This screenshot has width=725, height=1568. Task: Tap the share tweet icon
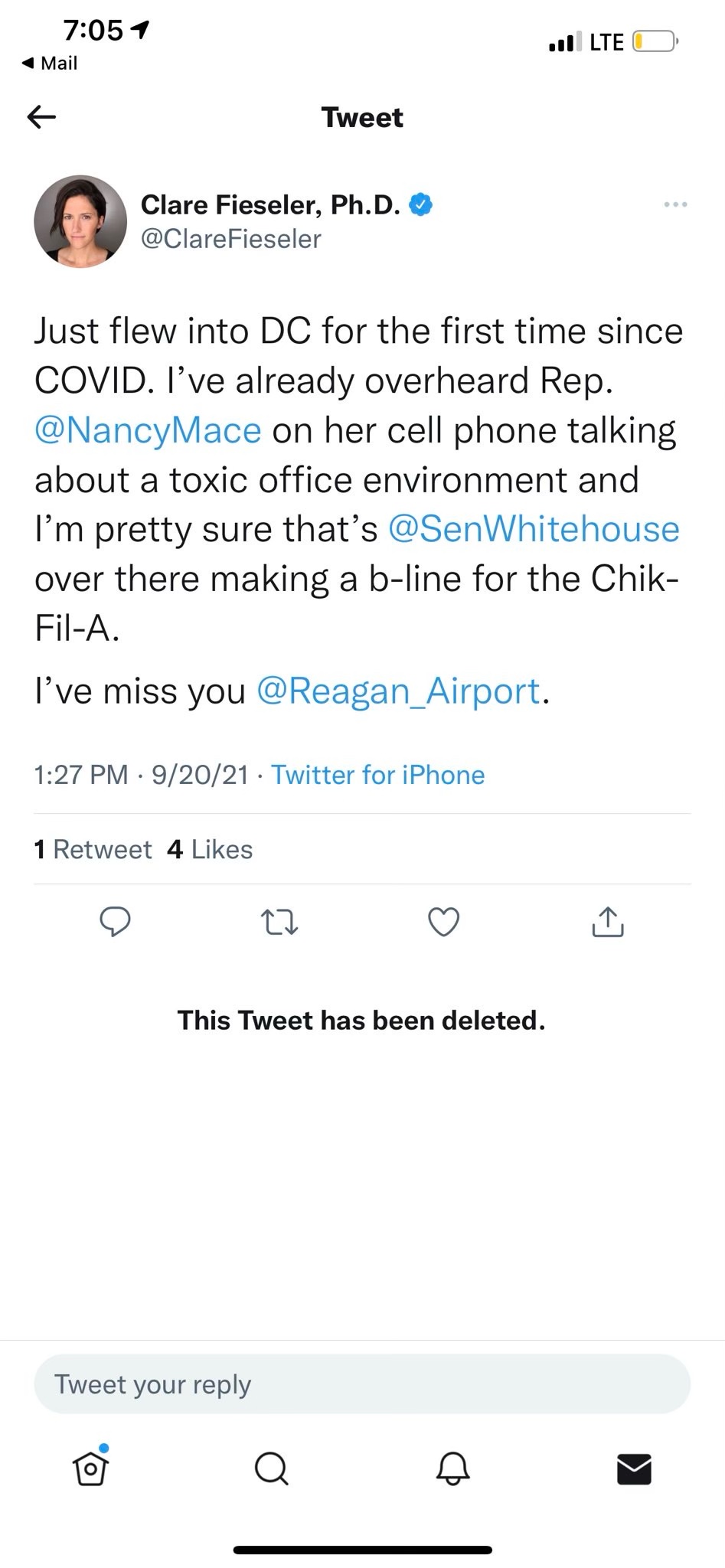[608, 922]
